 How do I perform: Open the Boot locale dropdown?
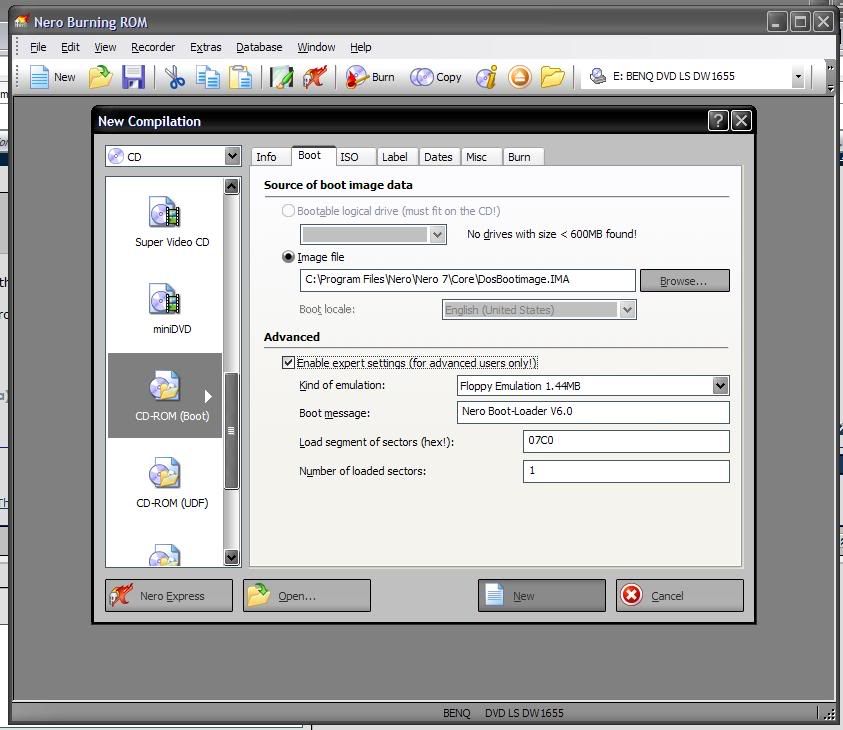[627, 310]
